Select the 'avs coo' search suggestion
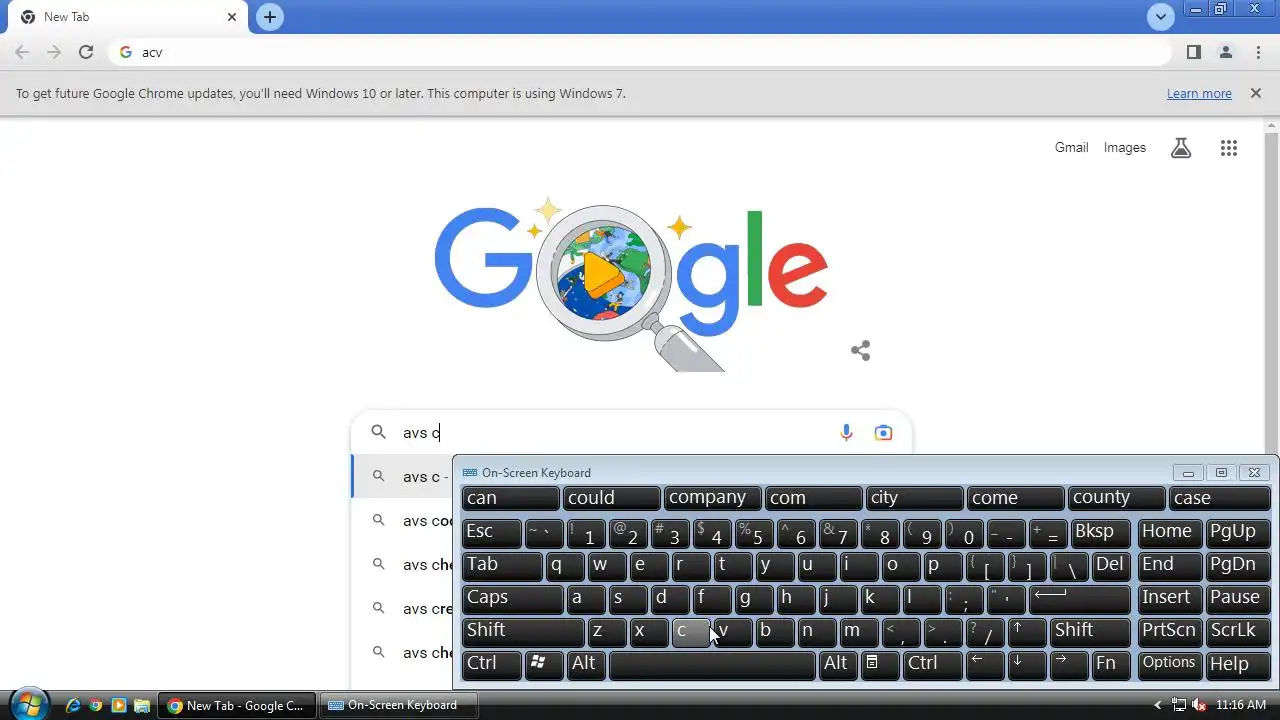Image resolution: width=1280 pixels, height=720 pixels. tap(403, 520)
